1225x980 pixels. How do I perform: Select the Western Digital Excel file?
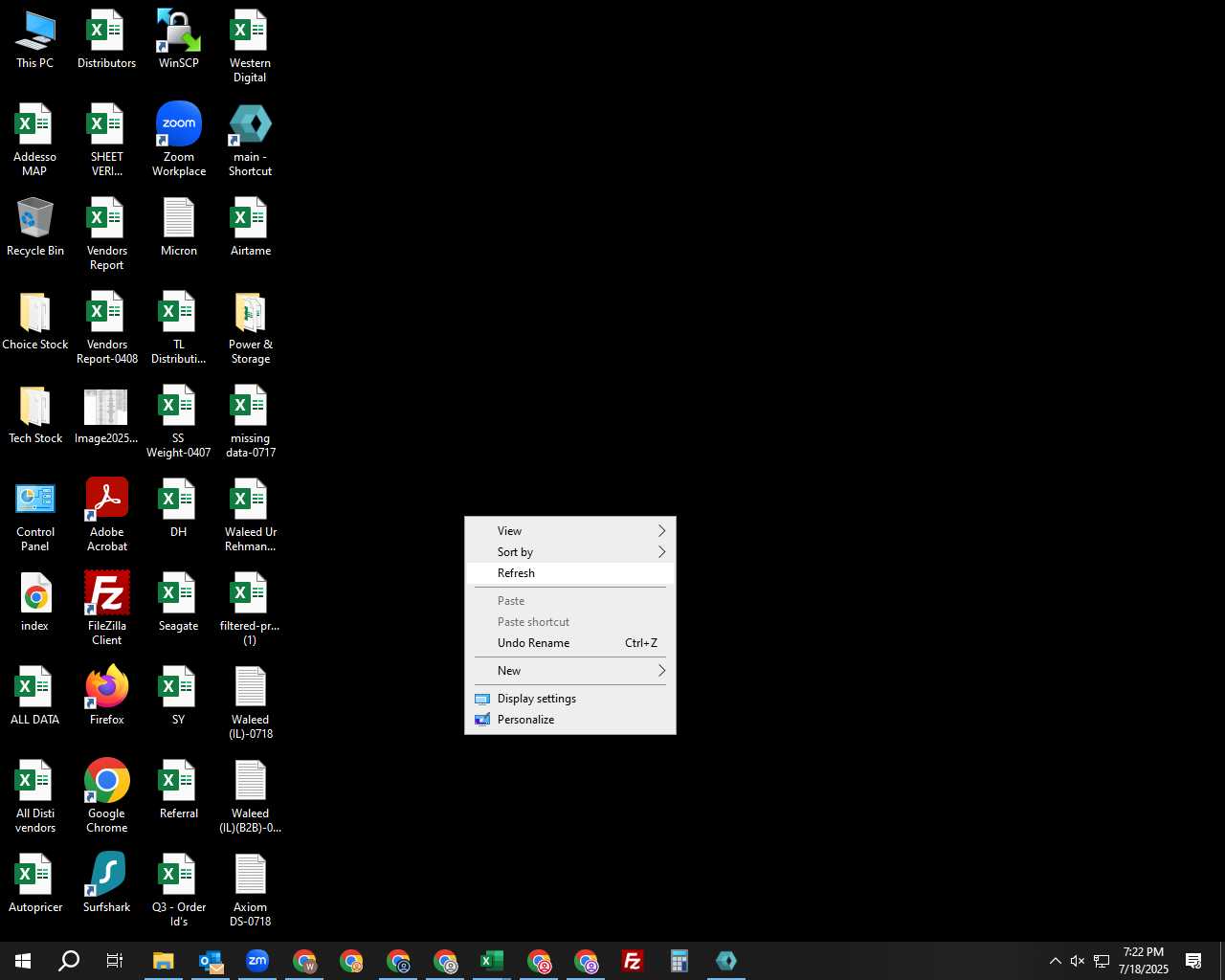click(250, 47)
